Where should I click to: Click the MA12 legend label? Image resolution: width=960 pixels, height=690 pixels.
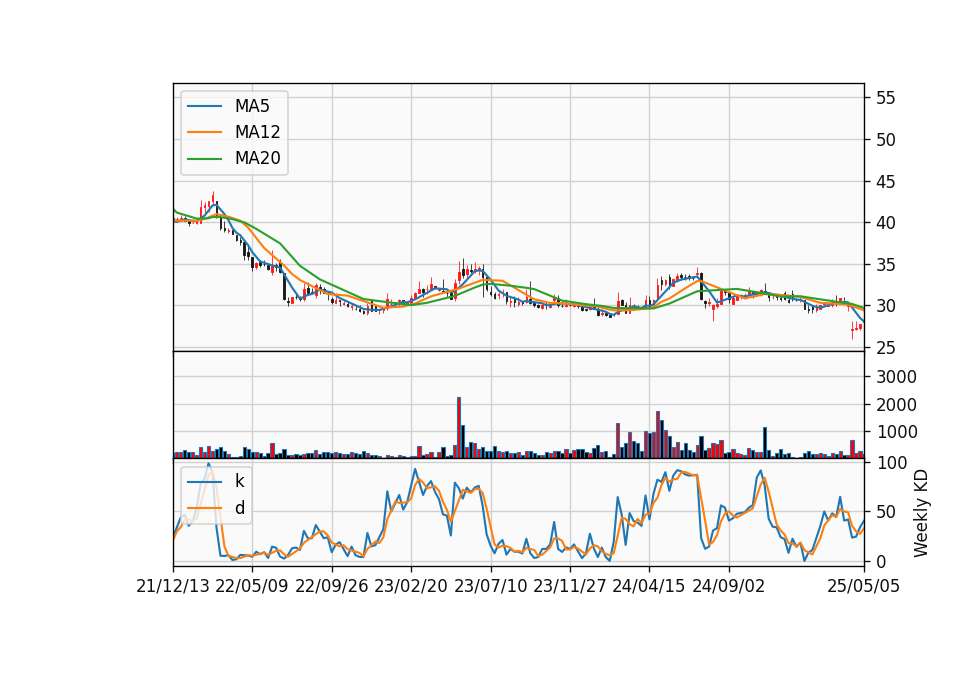(x=257, y=132)
